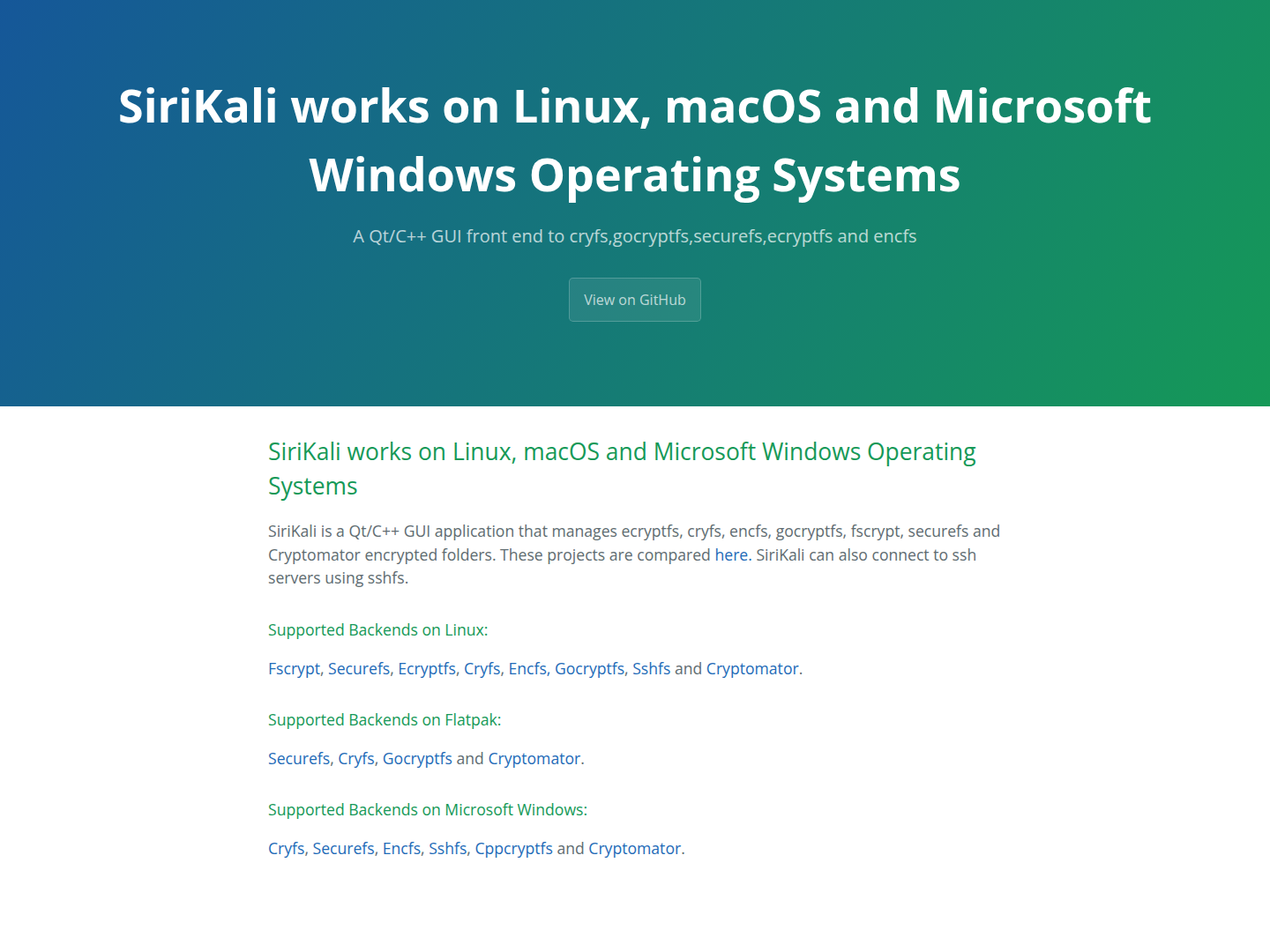Click the 'SiriKali is a Qt/C++ GUI application' paragraph

click(634, 554)
